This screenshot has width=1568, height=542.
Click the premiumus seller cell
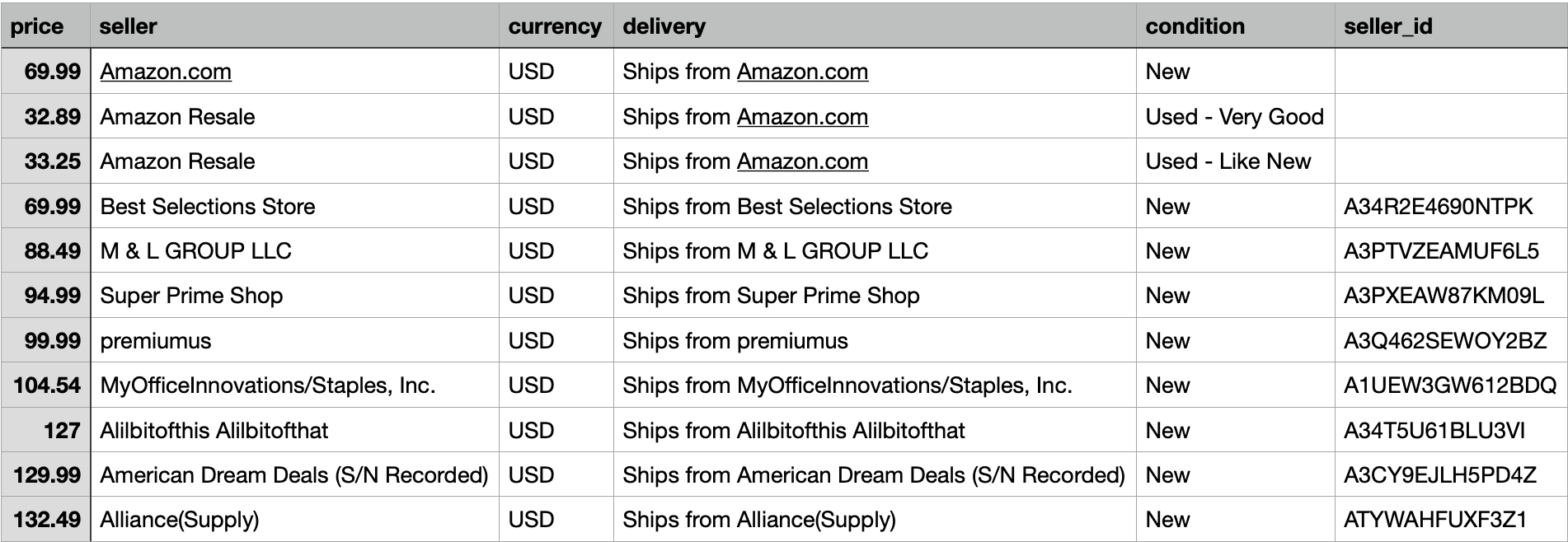tap(294, 340)
